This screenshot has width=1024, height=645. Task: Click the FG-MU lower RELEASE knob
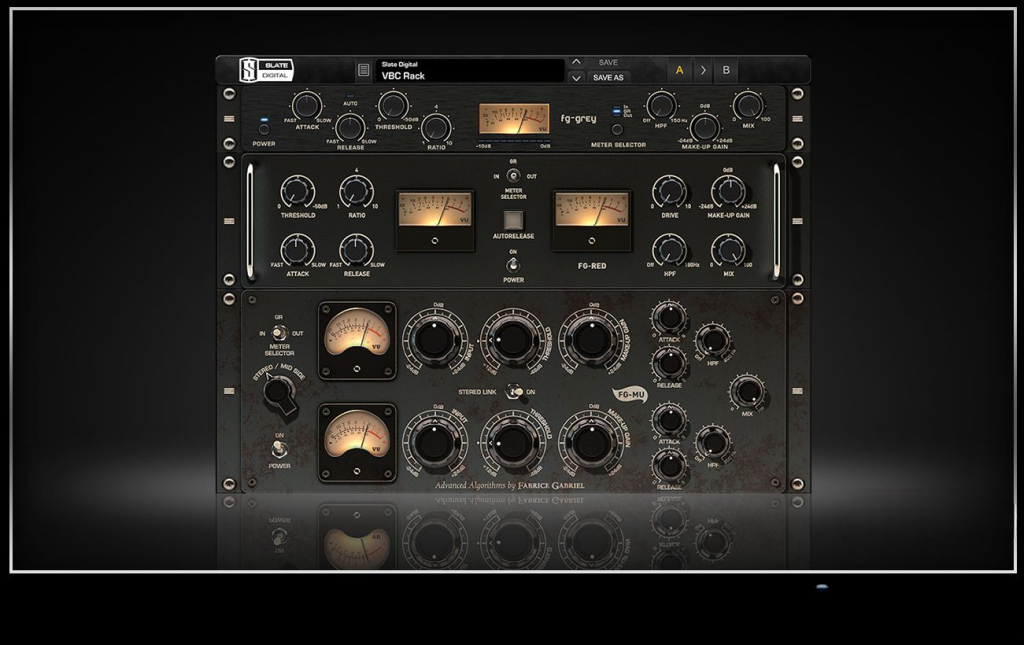point(669,465)
